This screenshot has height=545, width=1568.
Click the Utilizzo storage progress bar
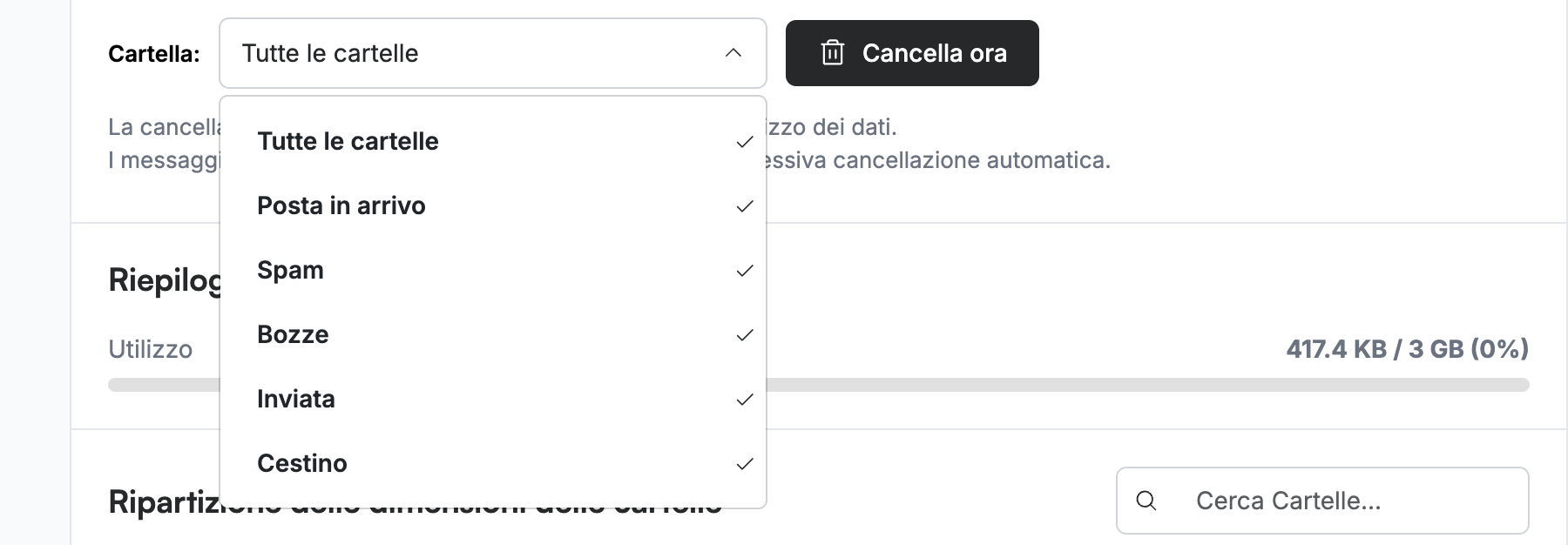click(819, 385)
